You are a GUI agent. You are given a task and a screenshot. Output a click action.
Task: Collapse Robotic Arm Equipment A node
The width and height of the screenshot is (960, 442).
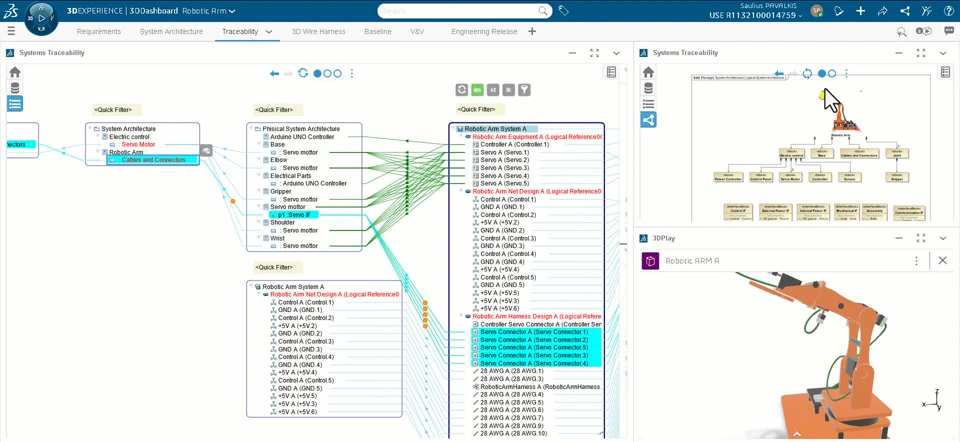(x=462, y=137)
